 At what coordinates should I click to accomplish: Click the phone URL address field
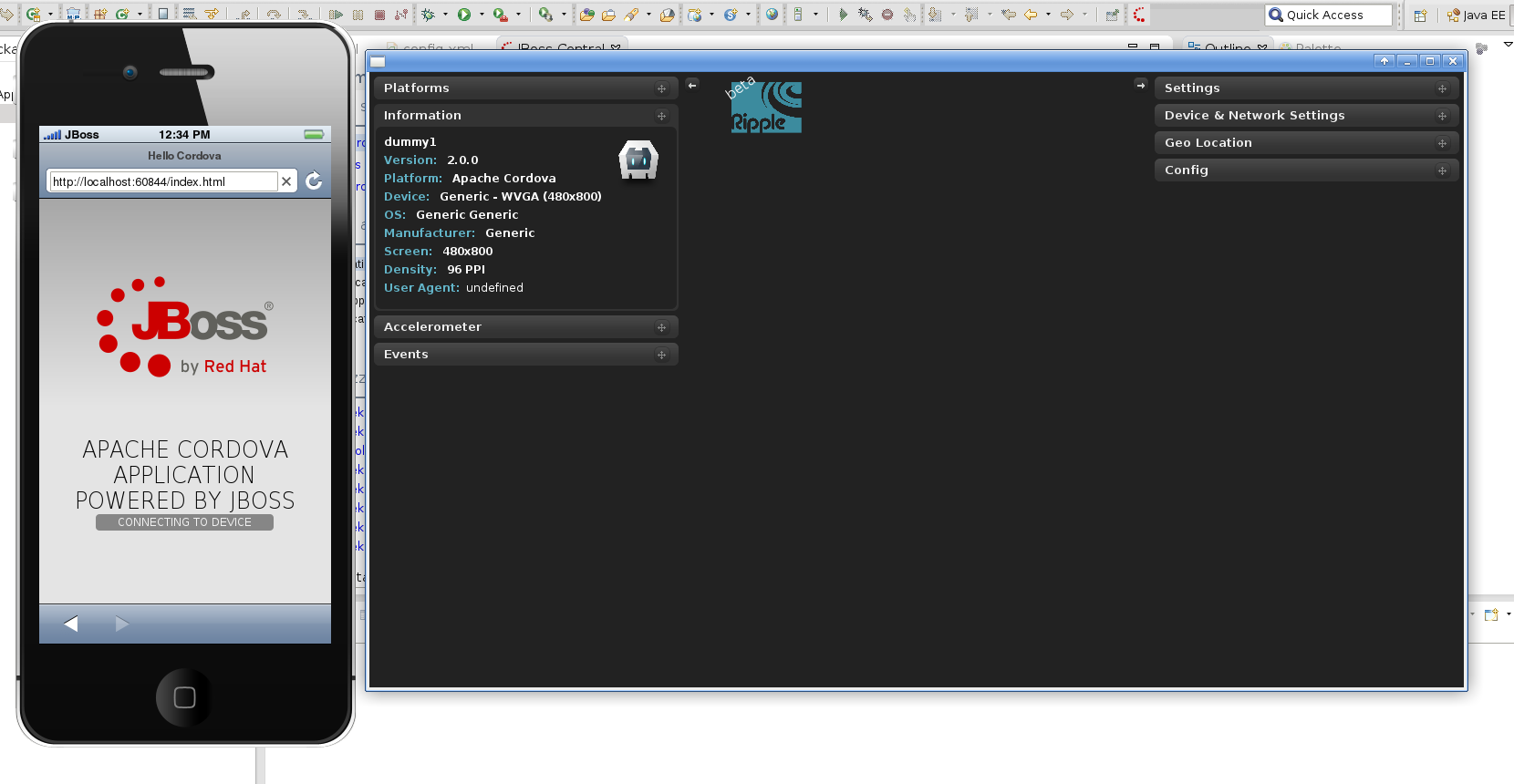162,181
